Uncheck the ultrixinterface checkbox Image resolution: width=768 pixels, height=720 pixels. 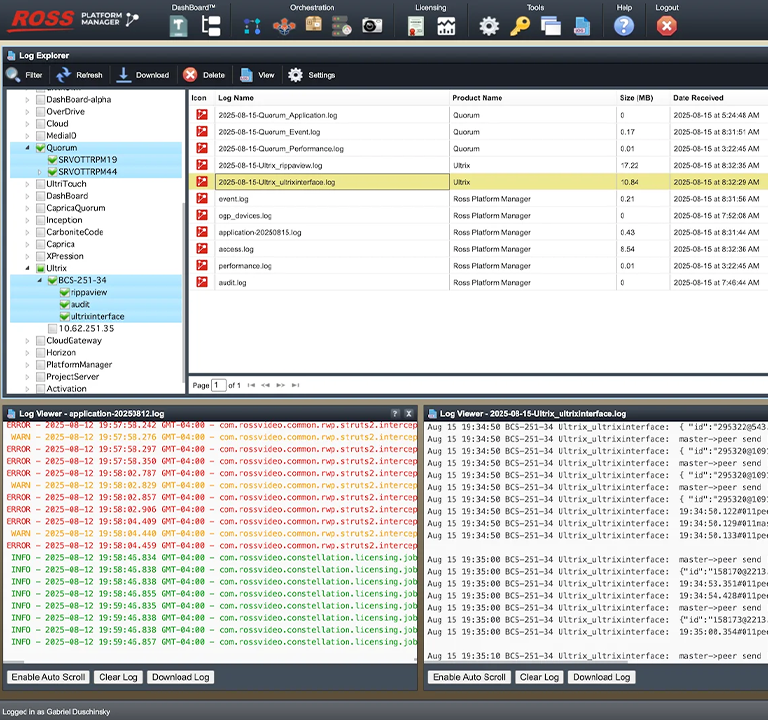click(x=65, y=316)
